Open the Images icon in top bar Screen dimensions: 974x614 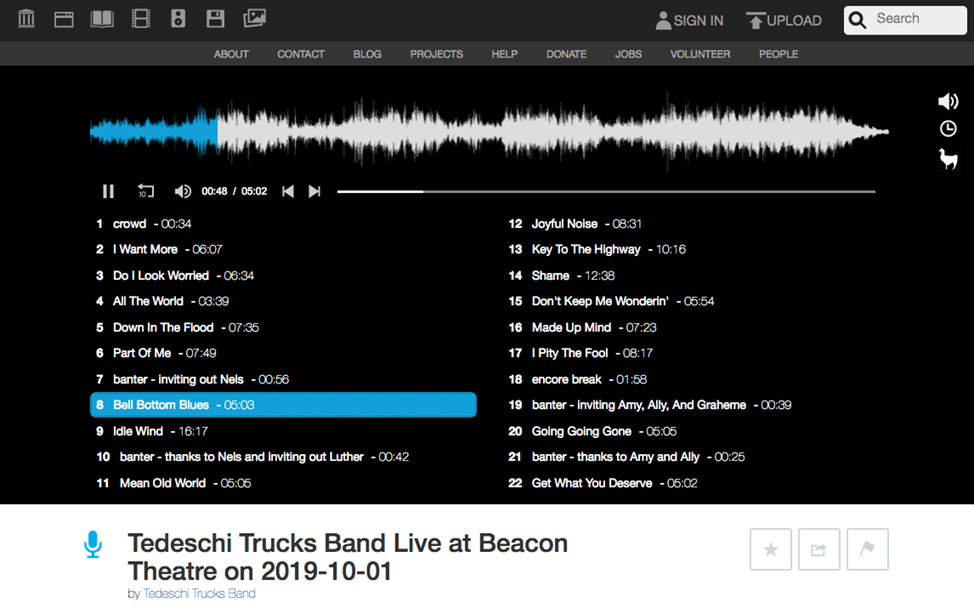point(254,19)
